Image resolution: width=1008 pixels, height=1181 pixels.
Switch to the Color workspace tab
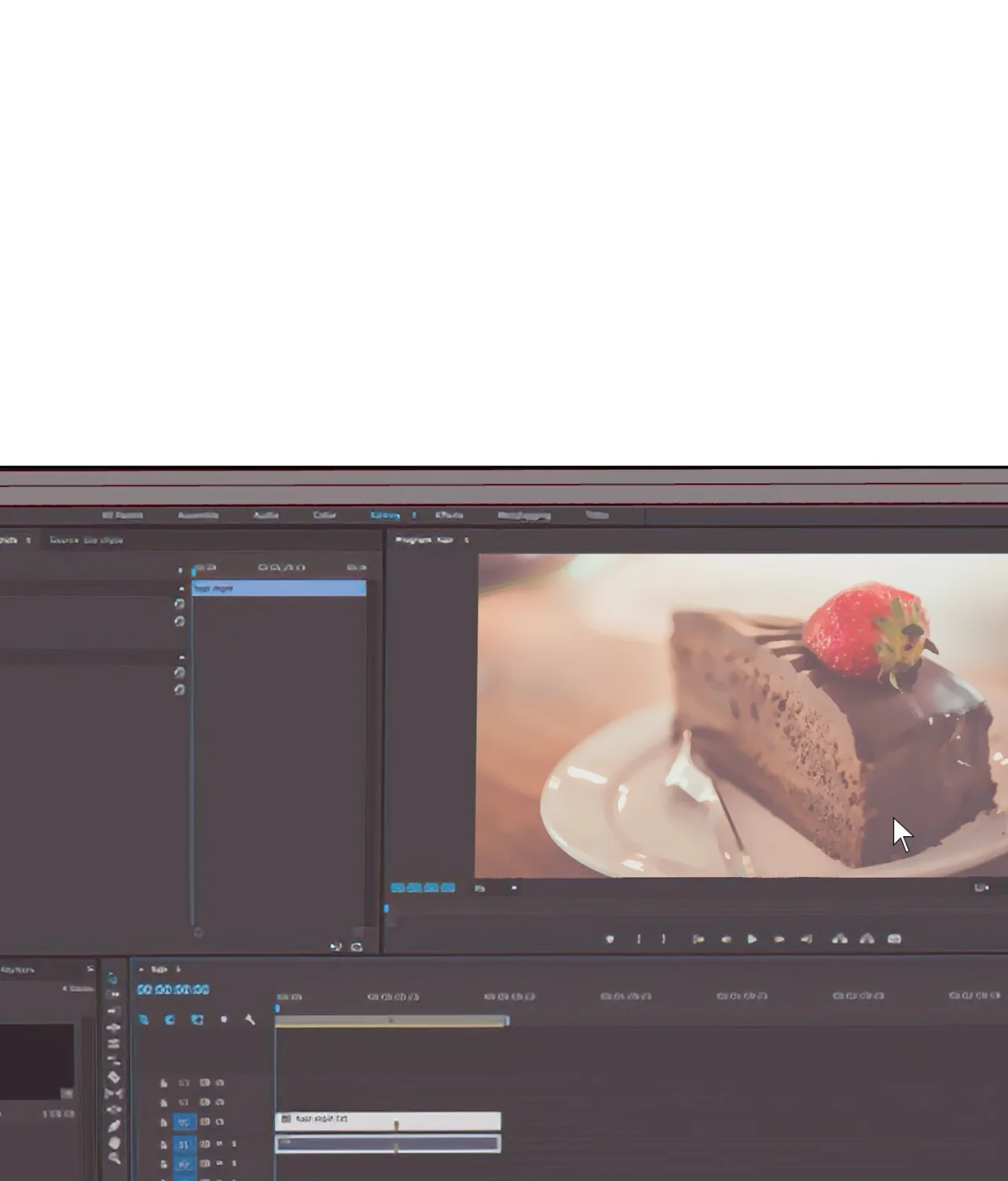coord(324,515)
